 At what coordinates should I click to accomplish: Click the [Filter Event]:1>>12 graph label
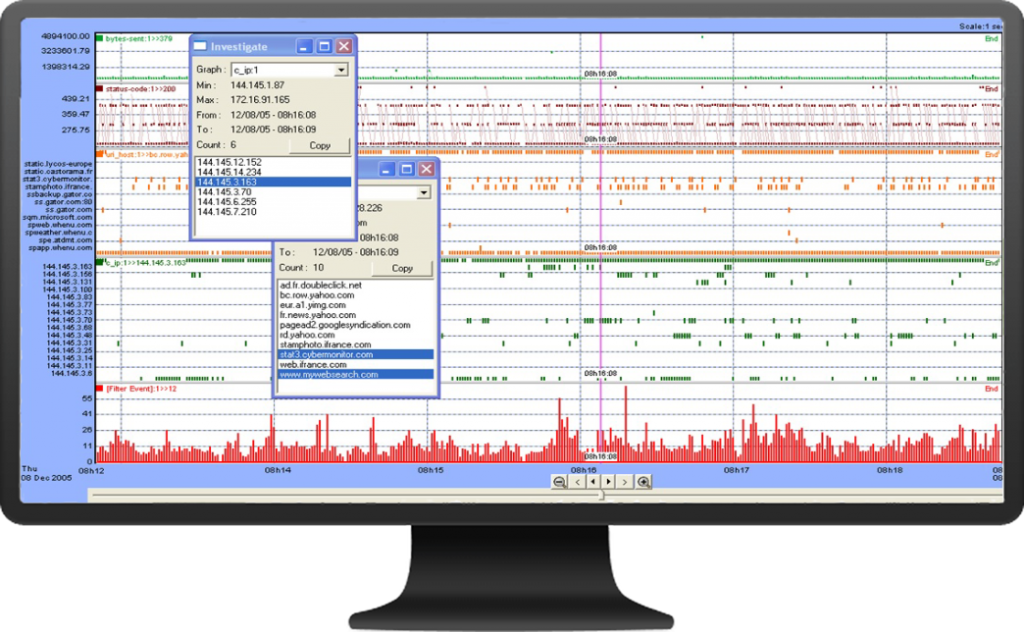tap(142, 388)
